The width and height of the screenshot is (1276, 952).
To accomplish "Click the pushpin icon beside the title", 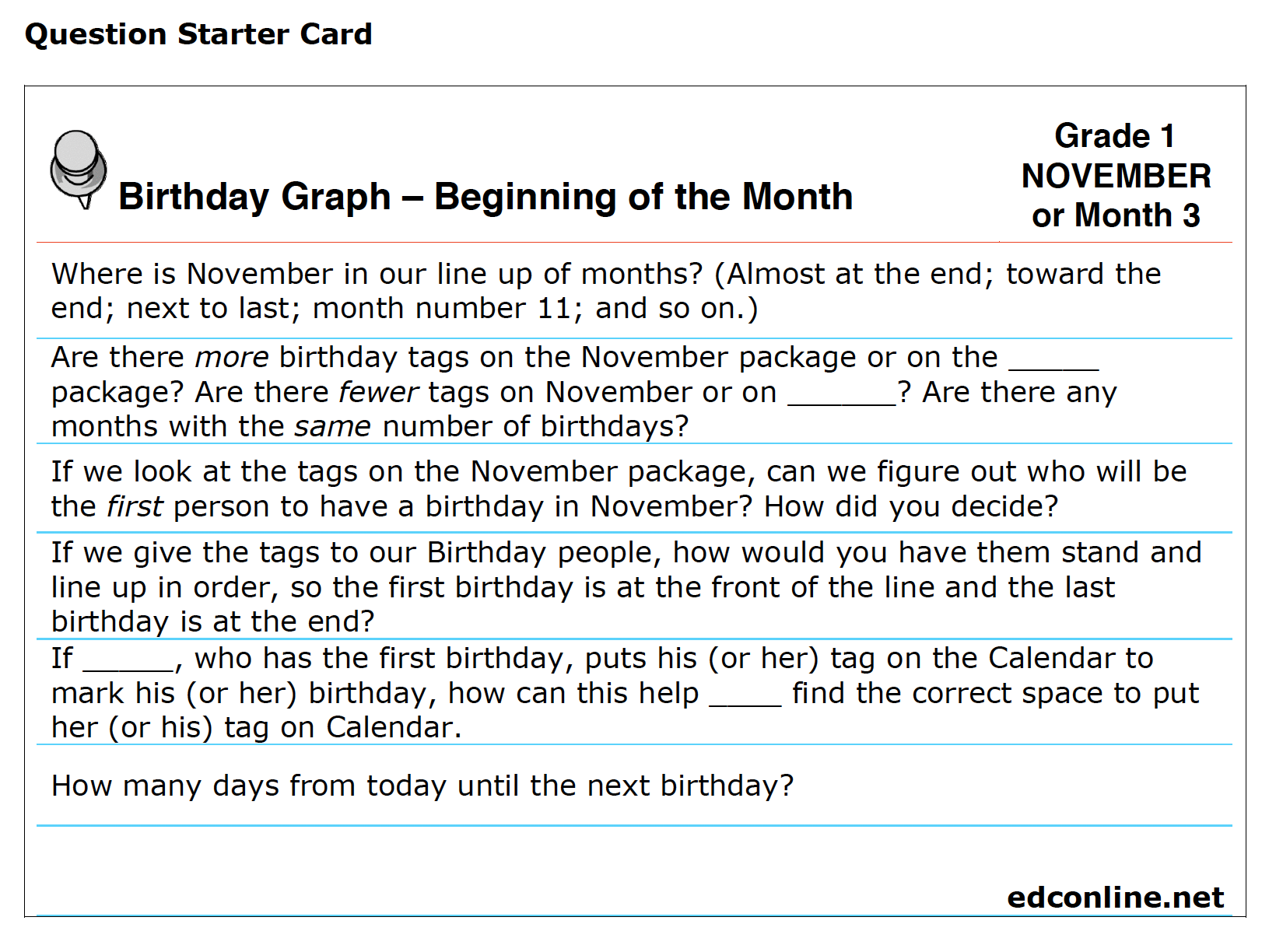I will 78,170.
